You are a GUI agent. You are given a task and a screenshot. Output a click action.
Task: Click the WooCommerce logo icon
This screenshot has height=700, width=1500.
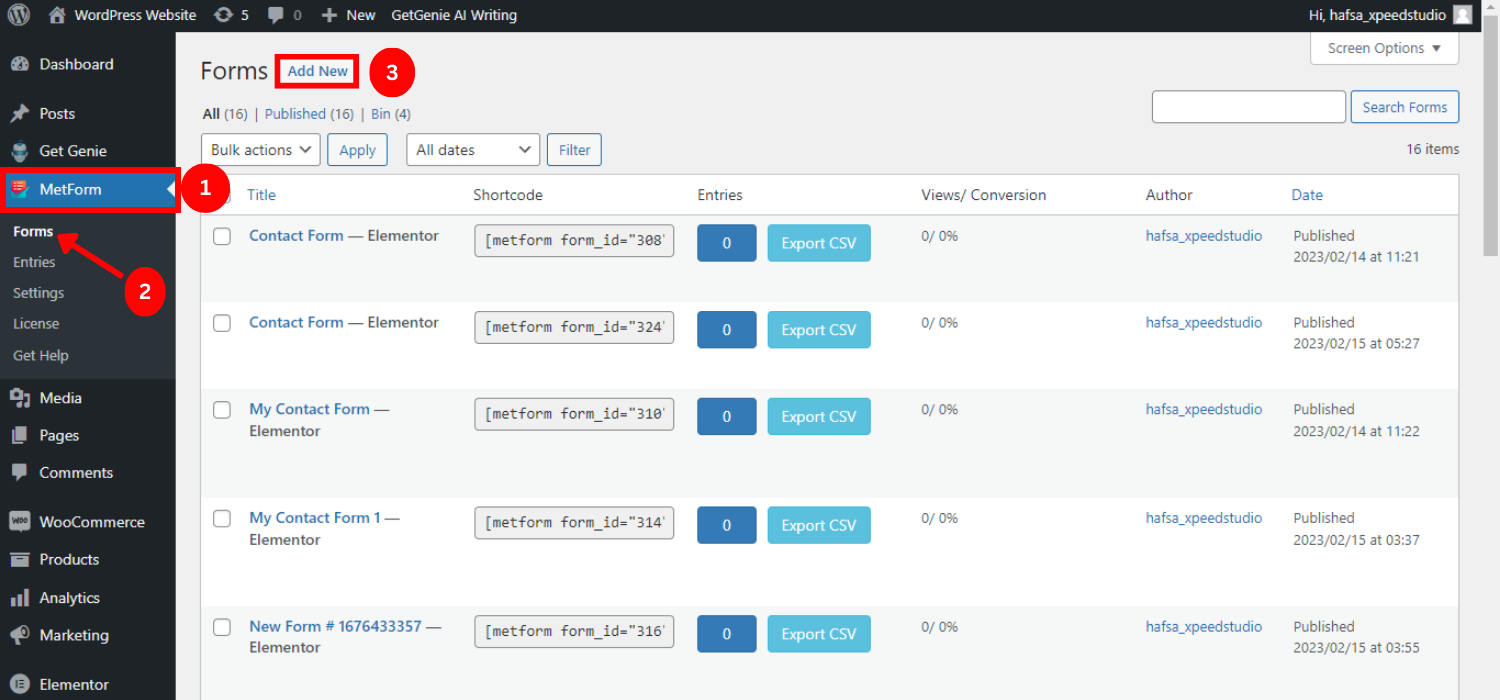(x=20, y=522)
